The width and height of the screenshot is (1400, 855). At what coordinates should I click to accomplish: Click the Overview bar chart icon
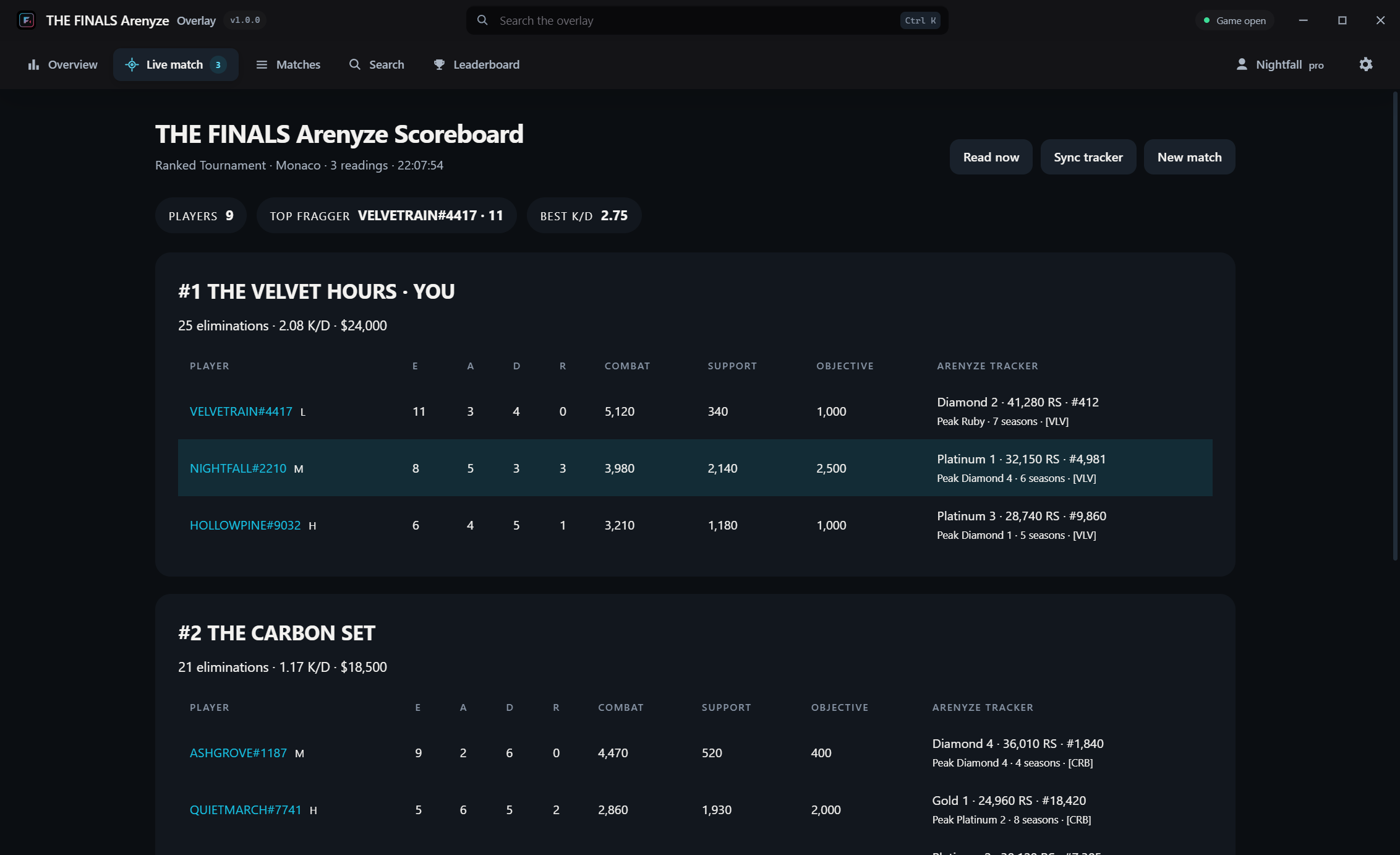pos(33,64)
